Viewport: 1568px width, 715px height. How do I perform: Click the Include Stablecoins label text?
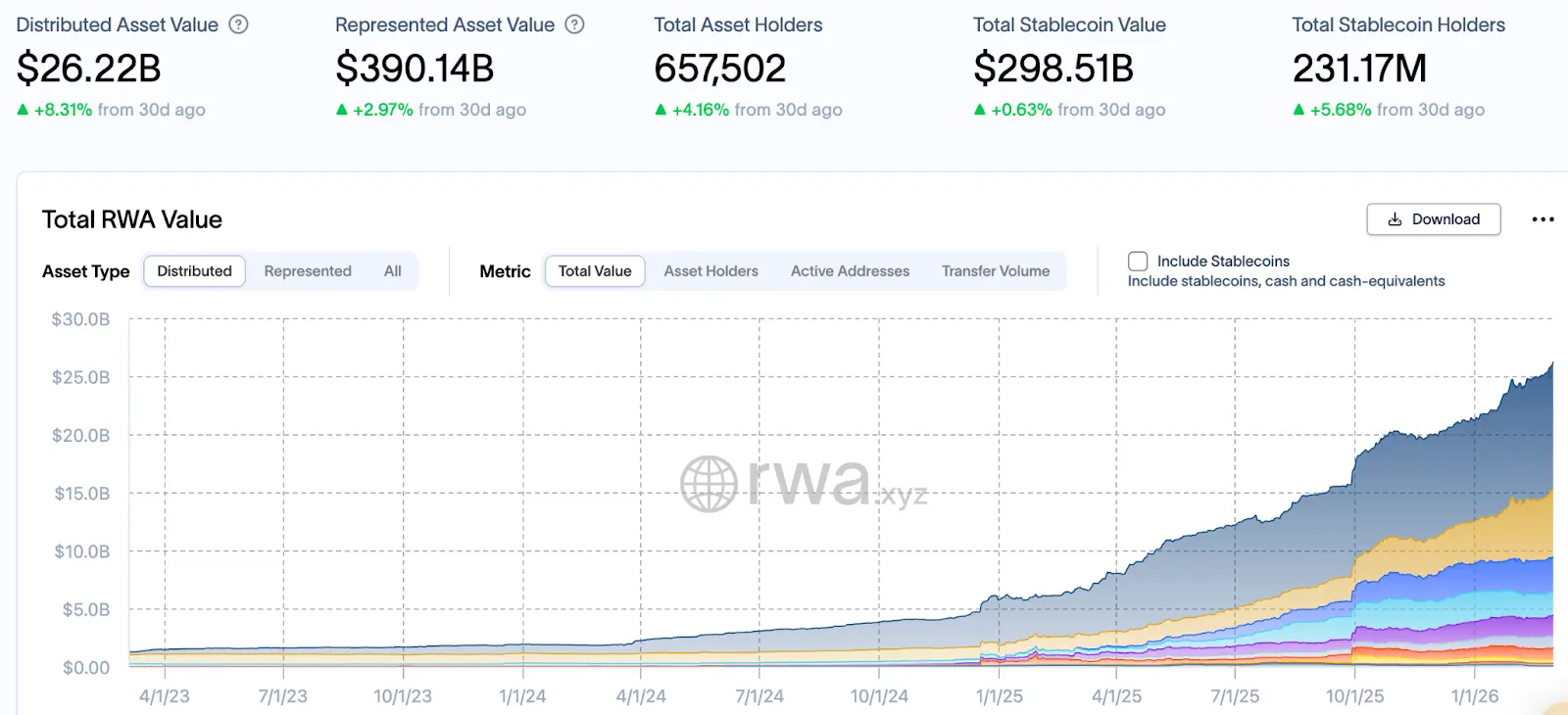tap(1223, 262)
